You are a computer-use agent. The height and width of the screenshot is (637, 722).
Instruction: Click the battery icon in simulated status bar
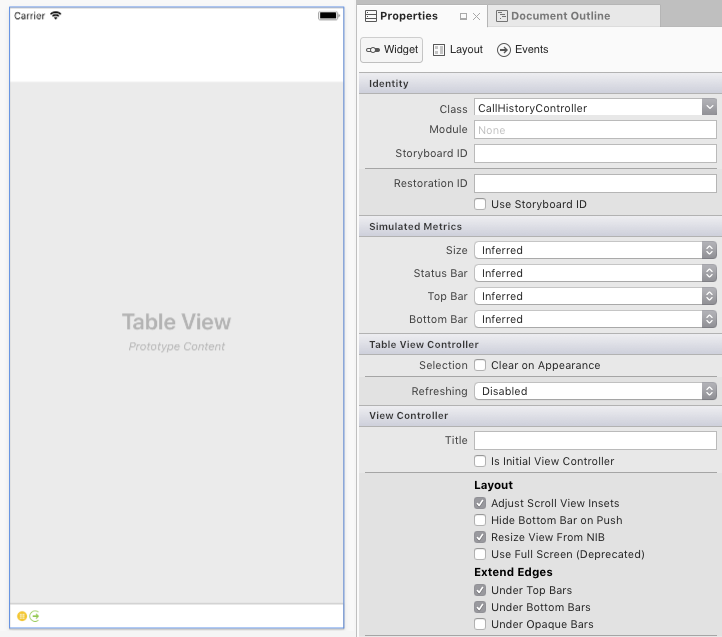click(328, 16)
